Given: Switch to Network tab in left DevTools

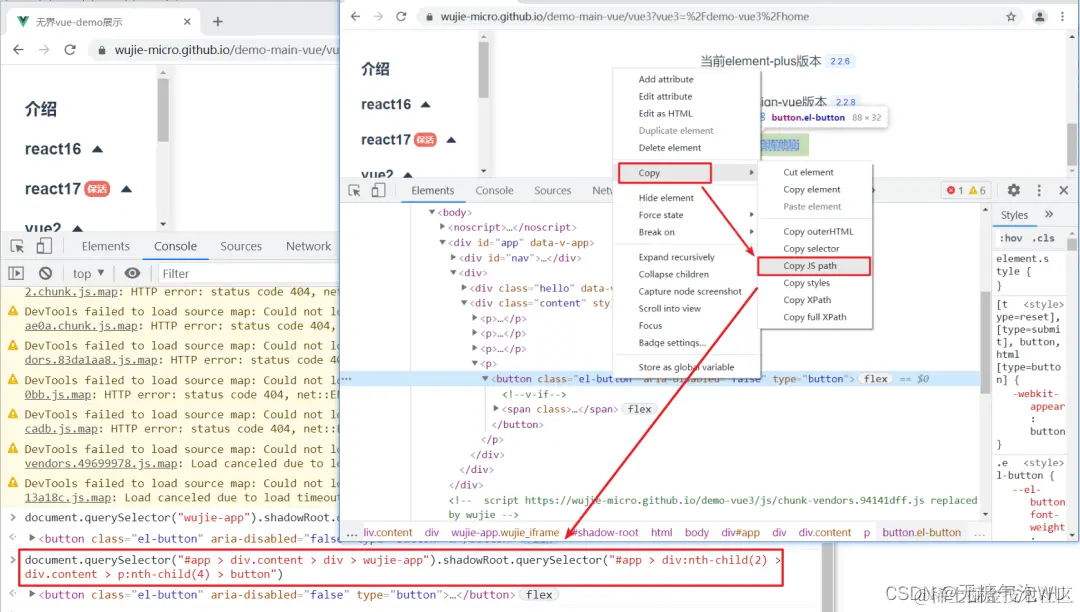Looking at the screenshot, I should tap(309, 246).
